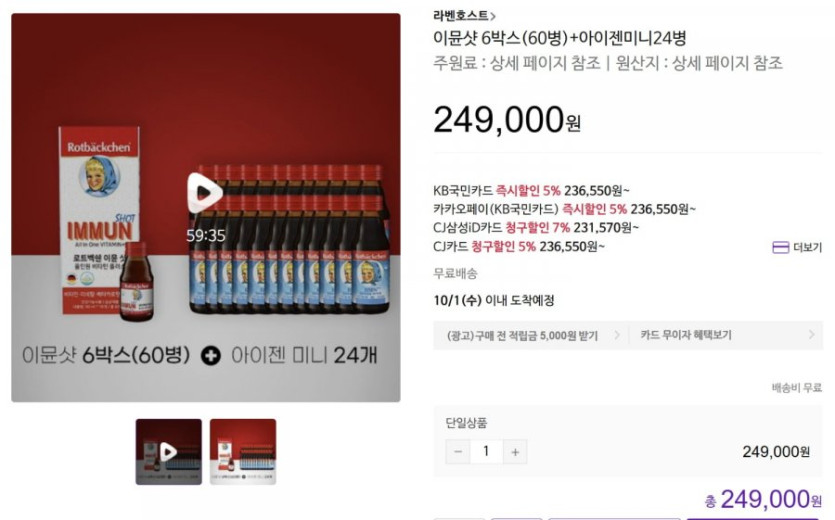Viewport: 835px width, 520px height.
Task: Open the 라벤호스트 brand link
Action: click(x=460, y=15)
